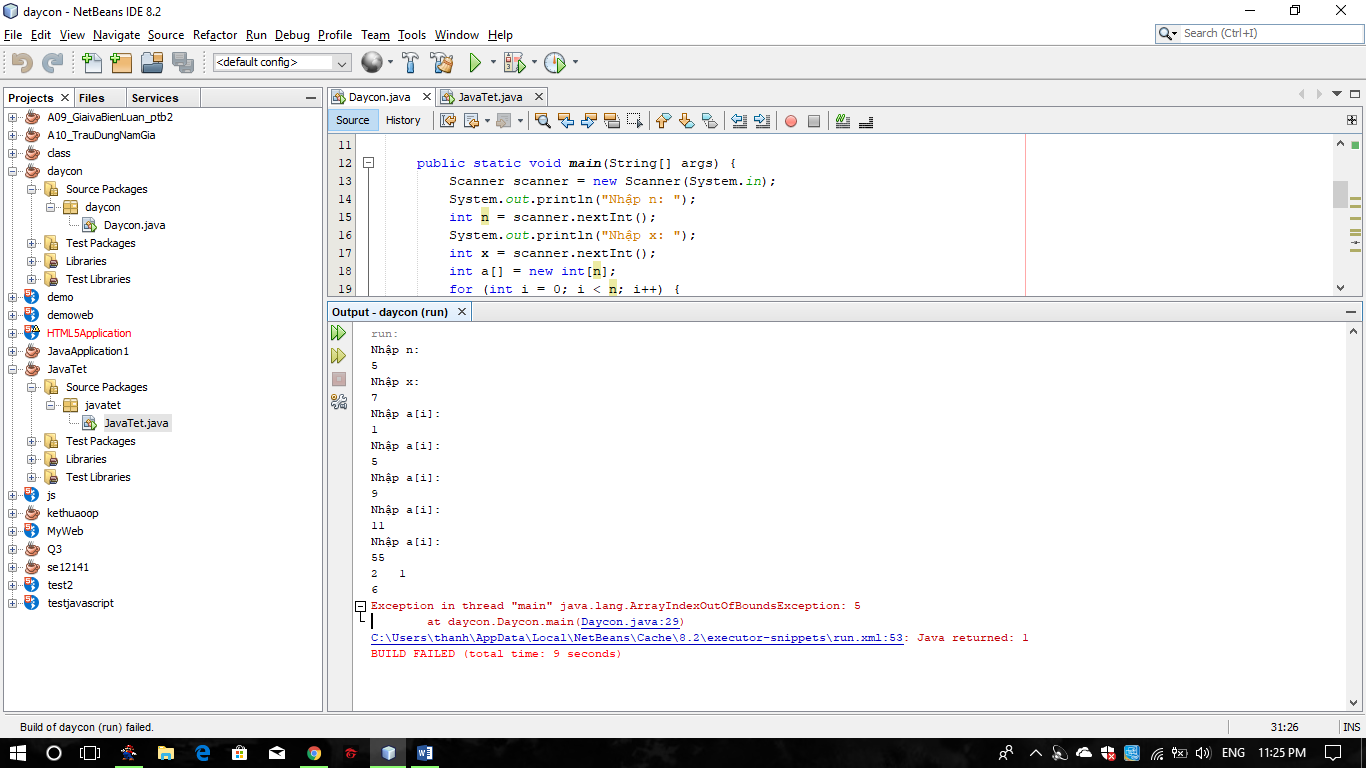Open the Daycon.java:29 stack trace link
Image resolution: width=1366 pixels, height=768 pixels.
tap(629, 622)
